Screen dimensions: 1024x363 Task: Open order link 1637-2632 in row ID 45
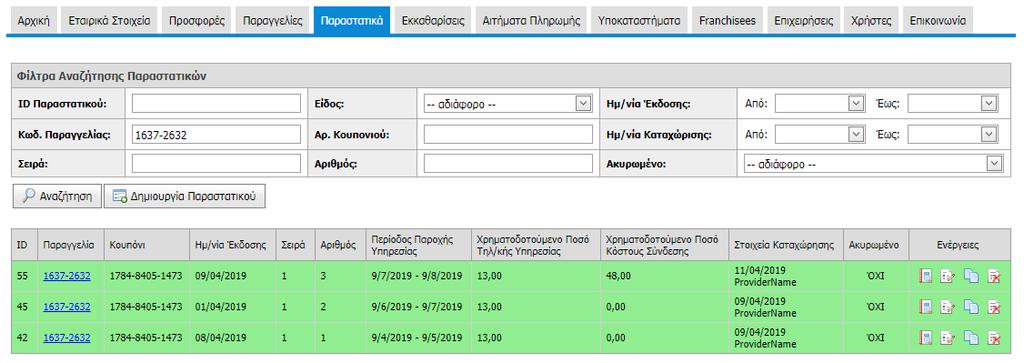67,307
